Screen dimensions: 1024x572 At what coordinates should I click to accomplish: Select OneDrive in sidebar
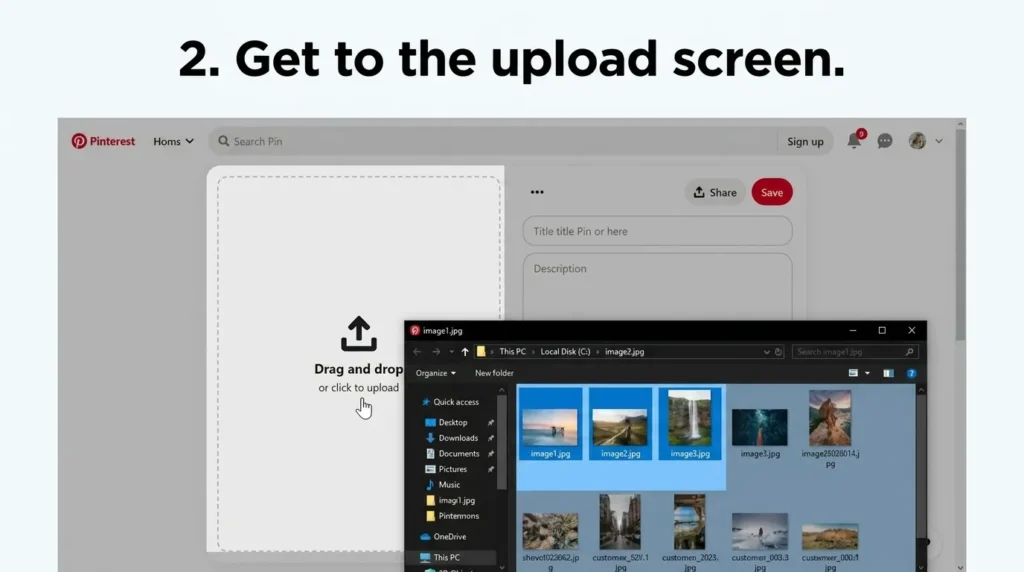pyautogui.click(x=443, y=537)
